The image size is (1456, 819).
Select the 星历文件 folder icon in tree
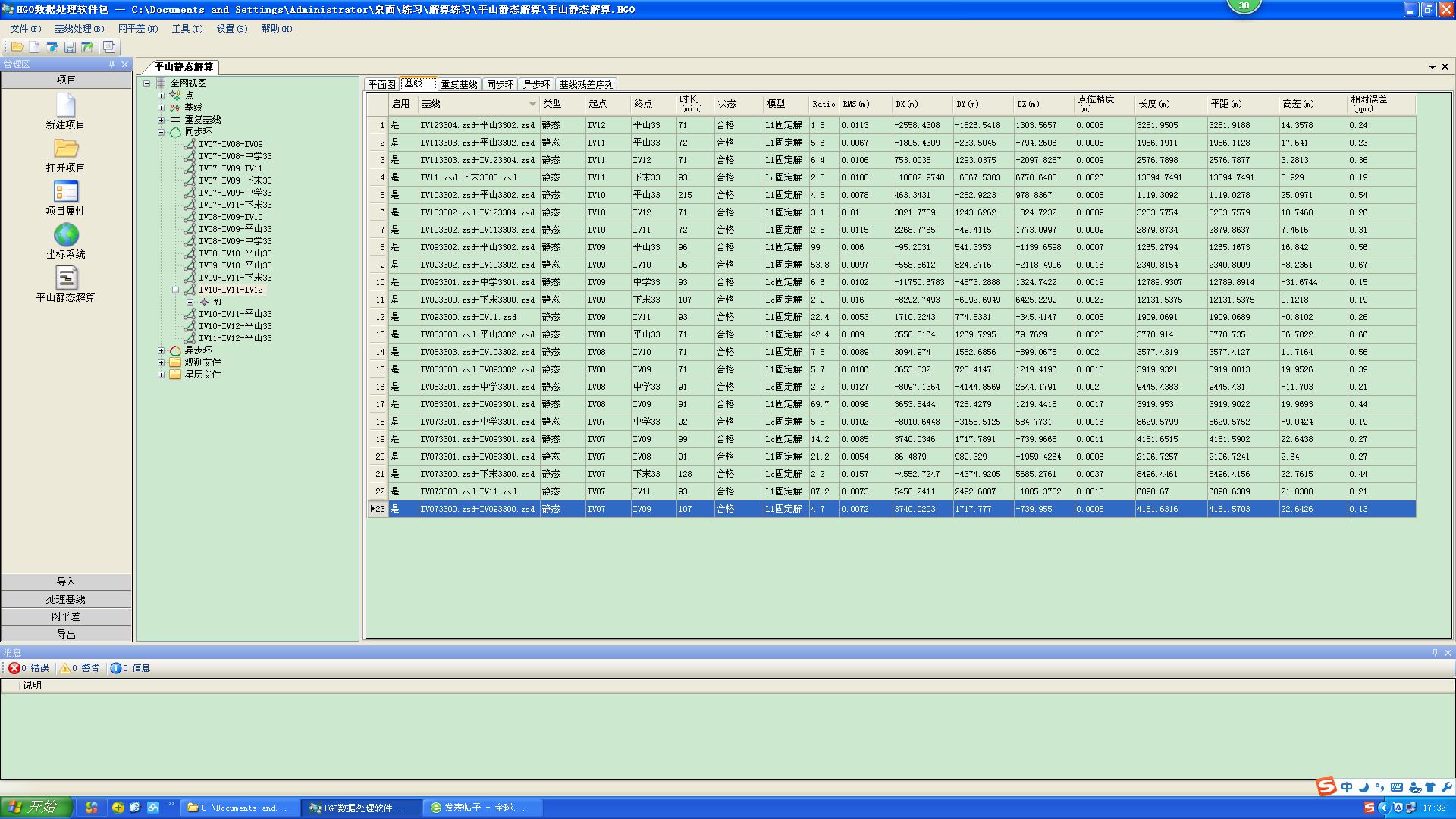tap(175, 375)
